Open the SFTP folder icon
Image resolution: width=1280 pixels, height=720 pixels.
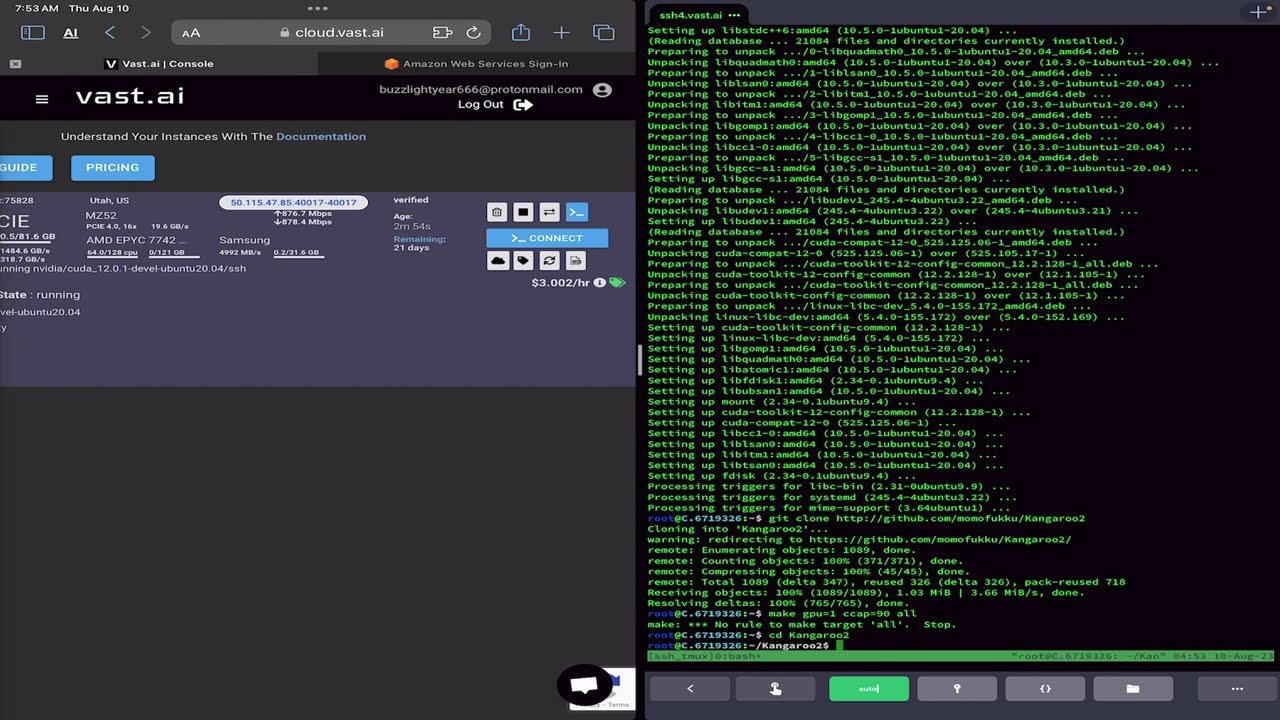[x=1133, y=688]
